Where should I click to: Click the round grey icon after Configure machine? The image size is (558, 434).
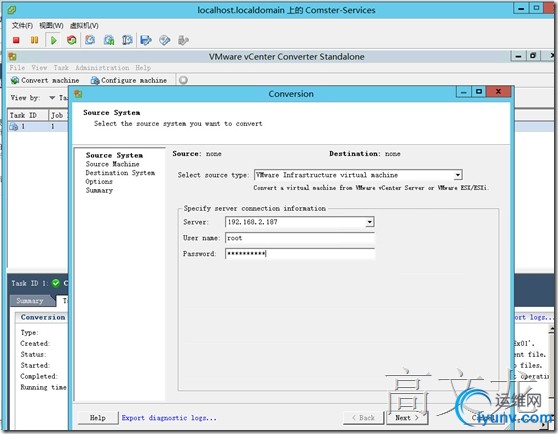tap(183, 80)
